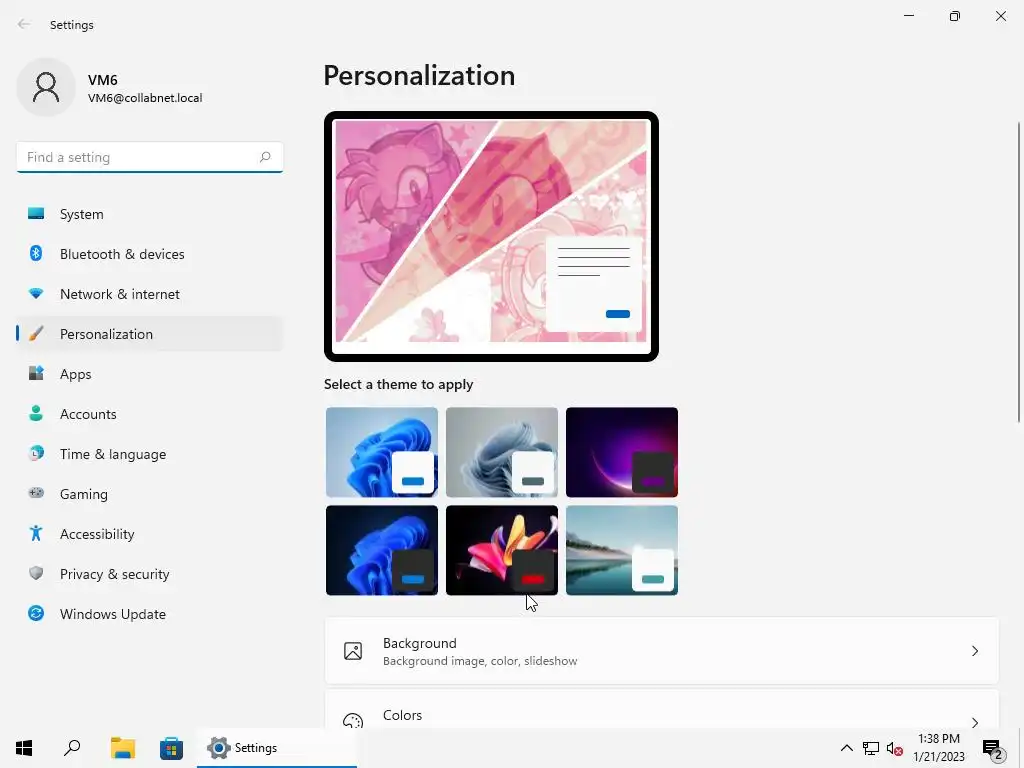Expand Background settings chevron
Viewport: 1024px width, 768px height.
(974, 651)
